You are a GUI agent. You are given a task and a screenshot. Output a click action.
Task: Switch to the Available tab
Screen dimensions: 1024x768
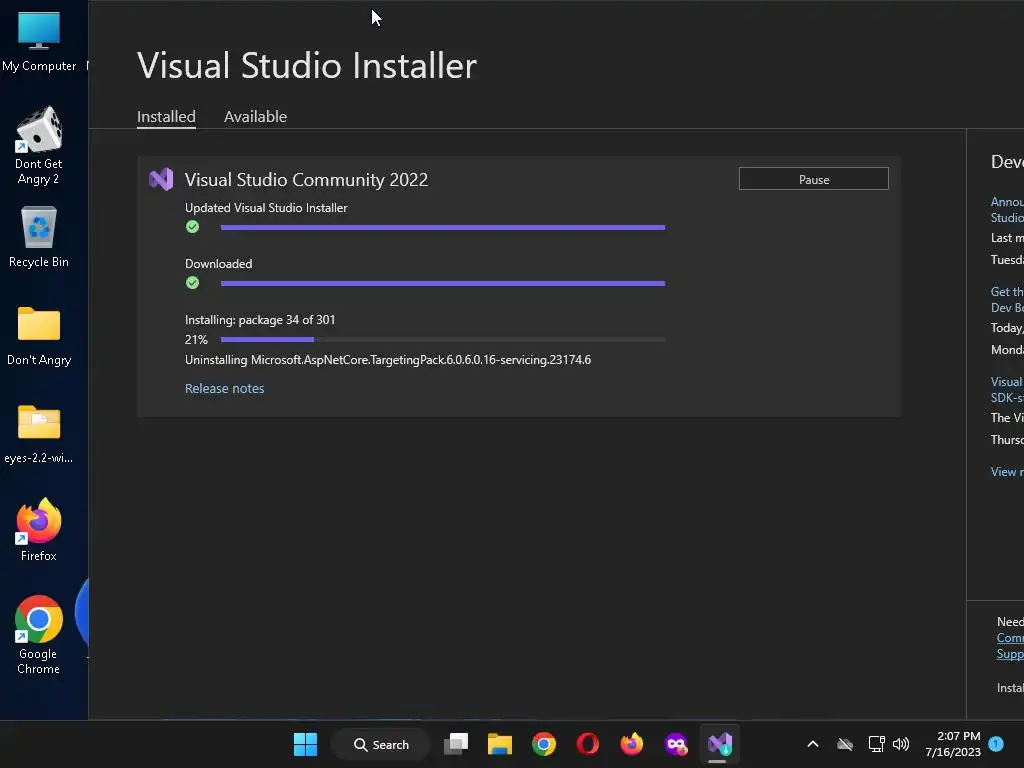point(255,116)
